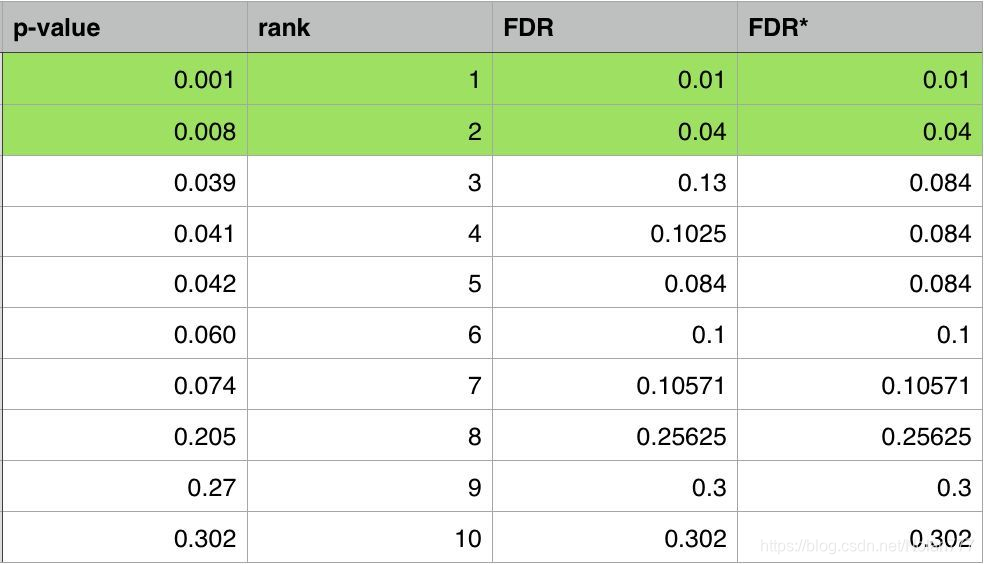
Task: Select the green cell containing 0.008
Action: pyautogui.click(x=125, y=130)
